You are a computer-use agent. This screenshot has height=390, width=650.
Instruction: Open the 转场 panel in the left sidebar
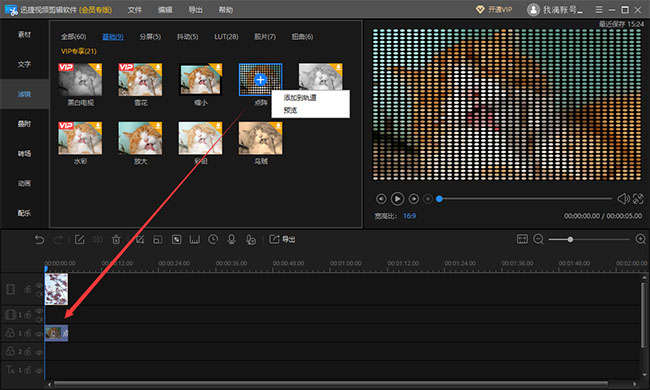(x=24, y=153)
